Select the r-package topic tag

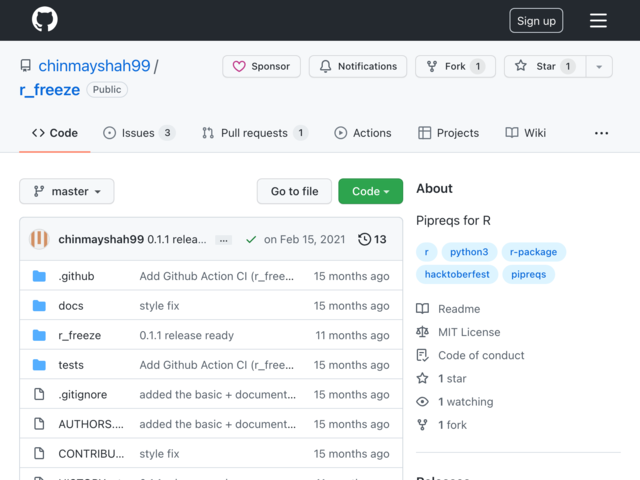tap(533, 252)
